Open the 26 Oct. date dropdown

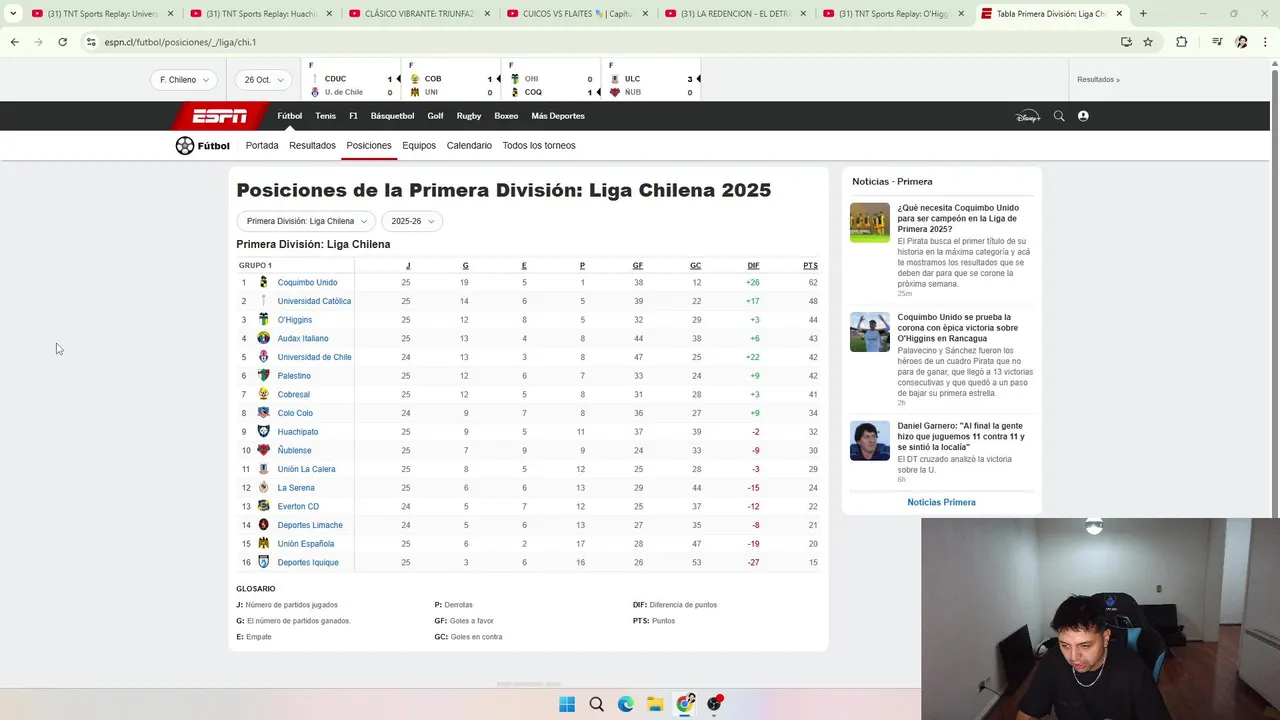(263, 80)
